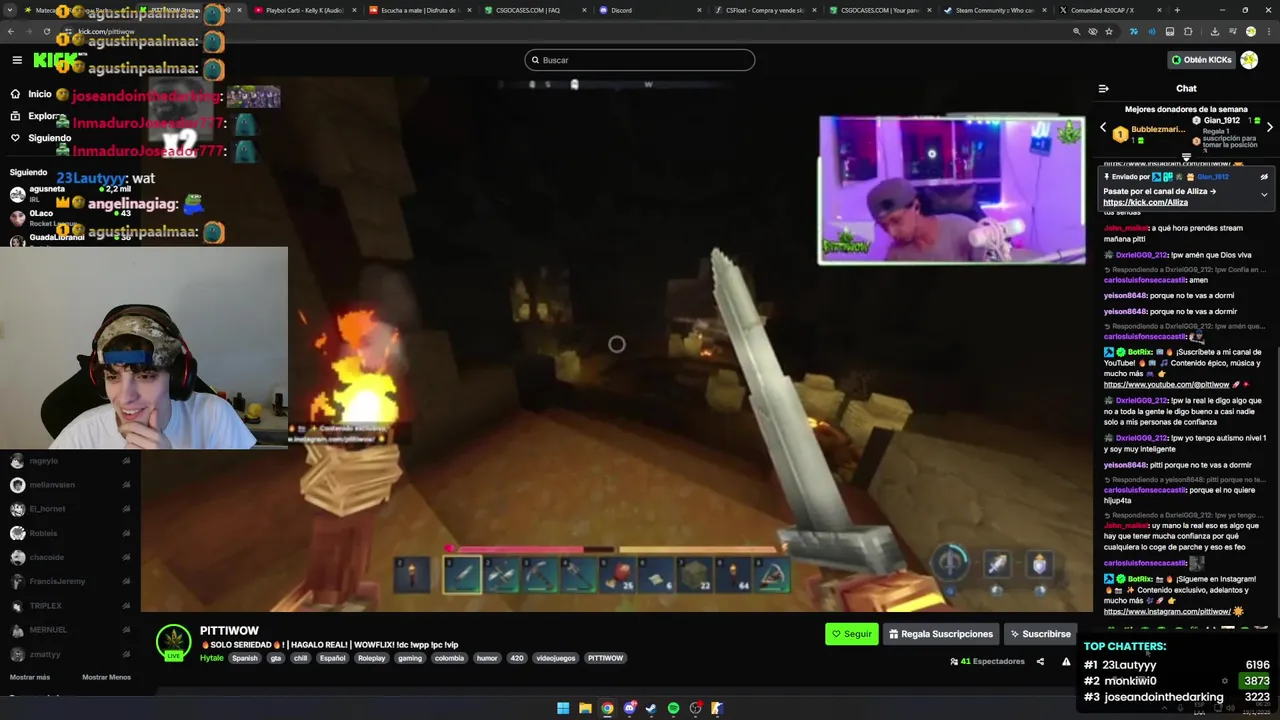Open the instagram.com/pittiwow chat link

click(x=1167, y=611)
